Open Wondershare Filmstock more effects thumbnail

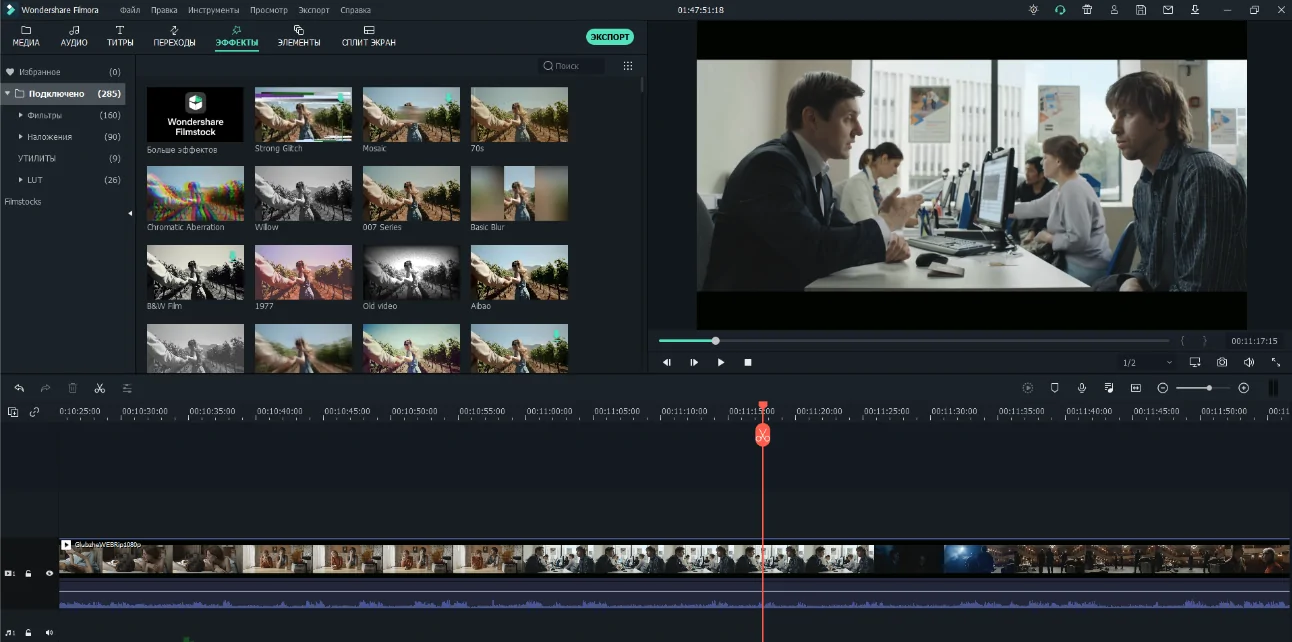[195, 114]
